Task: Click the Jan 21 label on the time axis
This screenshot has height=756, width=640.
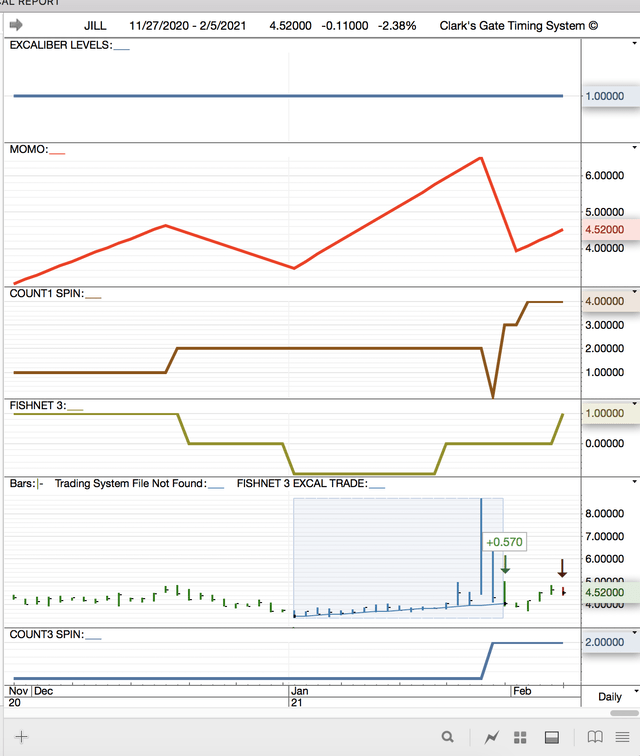Action: coord(299,696)
